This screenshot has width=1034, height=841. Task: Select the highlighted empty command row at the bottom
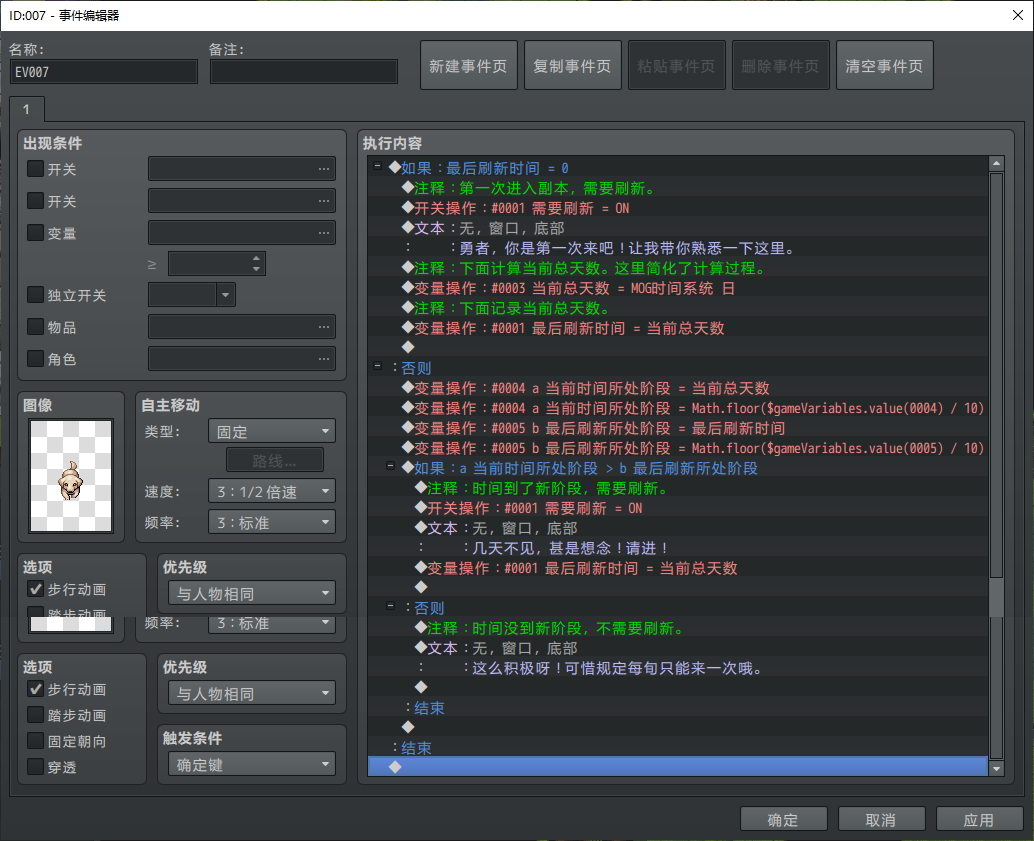678,766
